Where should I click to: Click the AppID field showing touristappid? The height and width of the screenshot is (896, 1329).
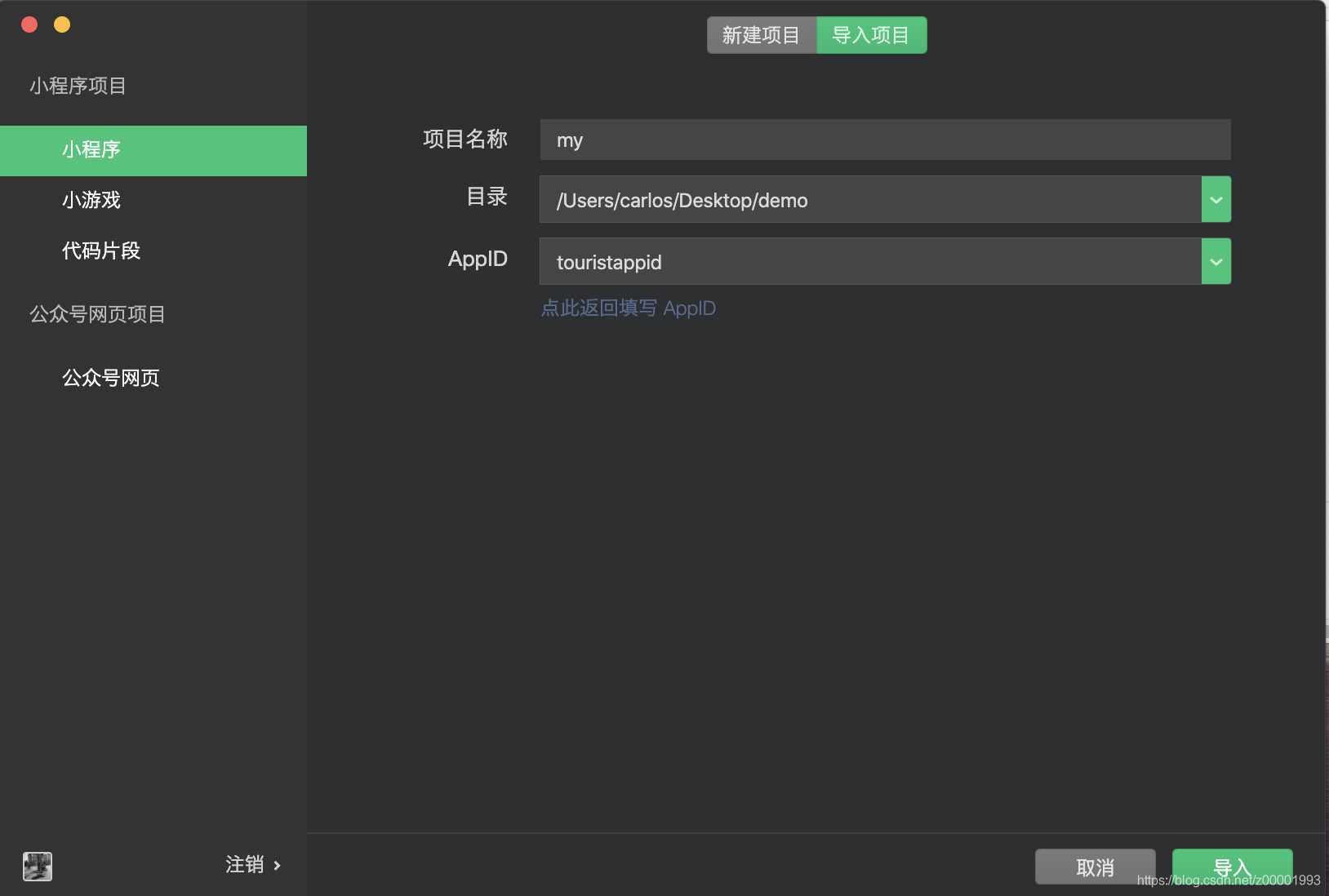pyautogui.click(x=870, y=261)
